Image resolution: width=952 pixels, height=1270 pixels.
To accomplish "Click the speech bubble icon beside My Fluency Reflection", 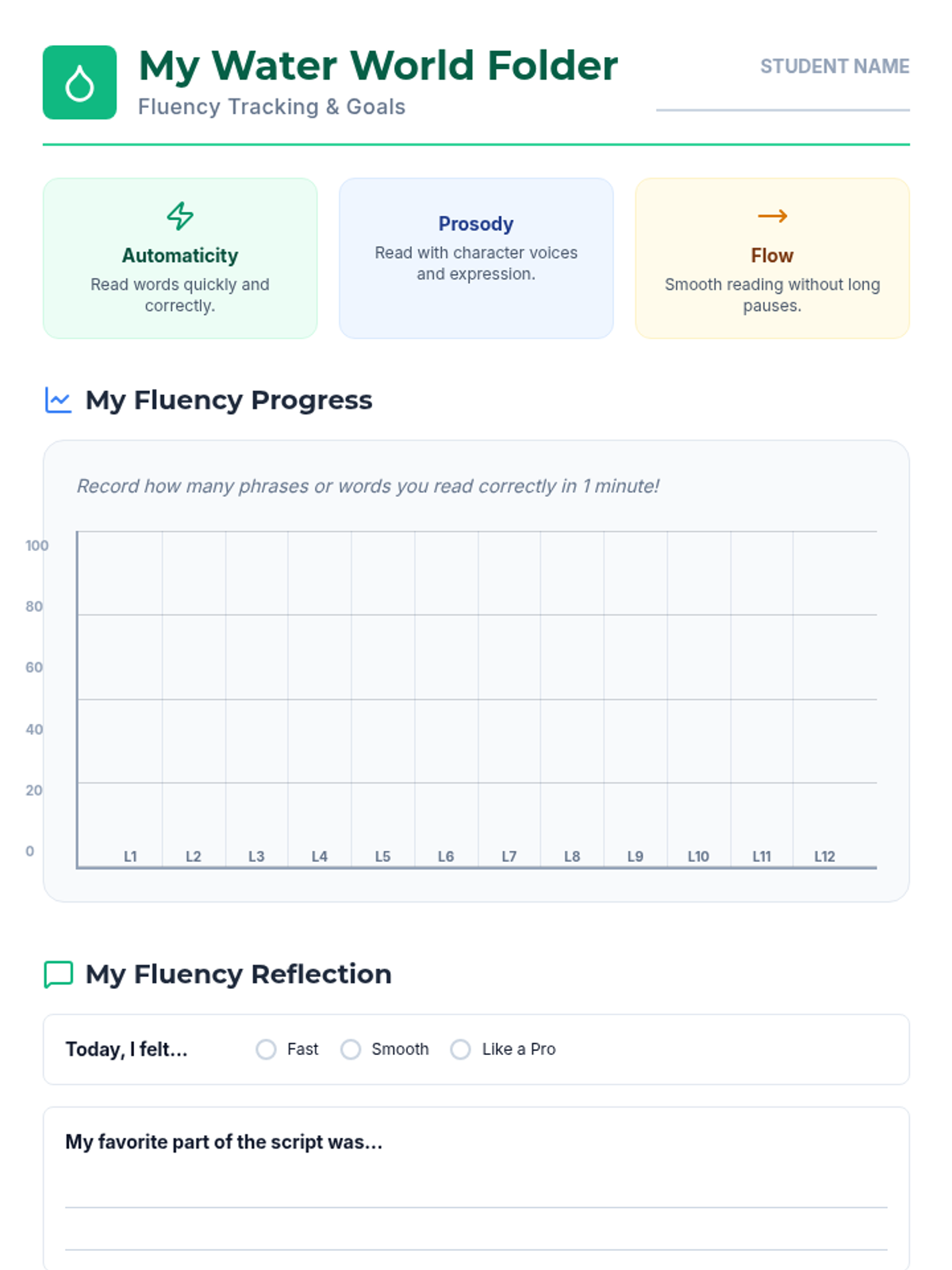I will coord(58,974).
